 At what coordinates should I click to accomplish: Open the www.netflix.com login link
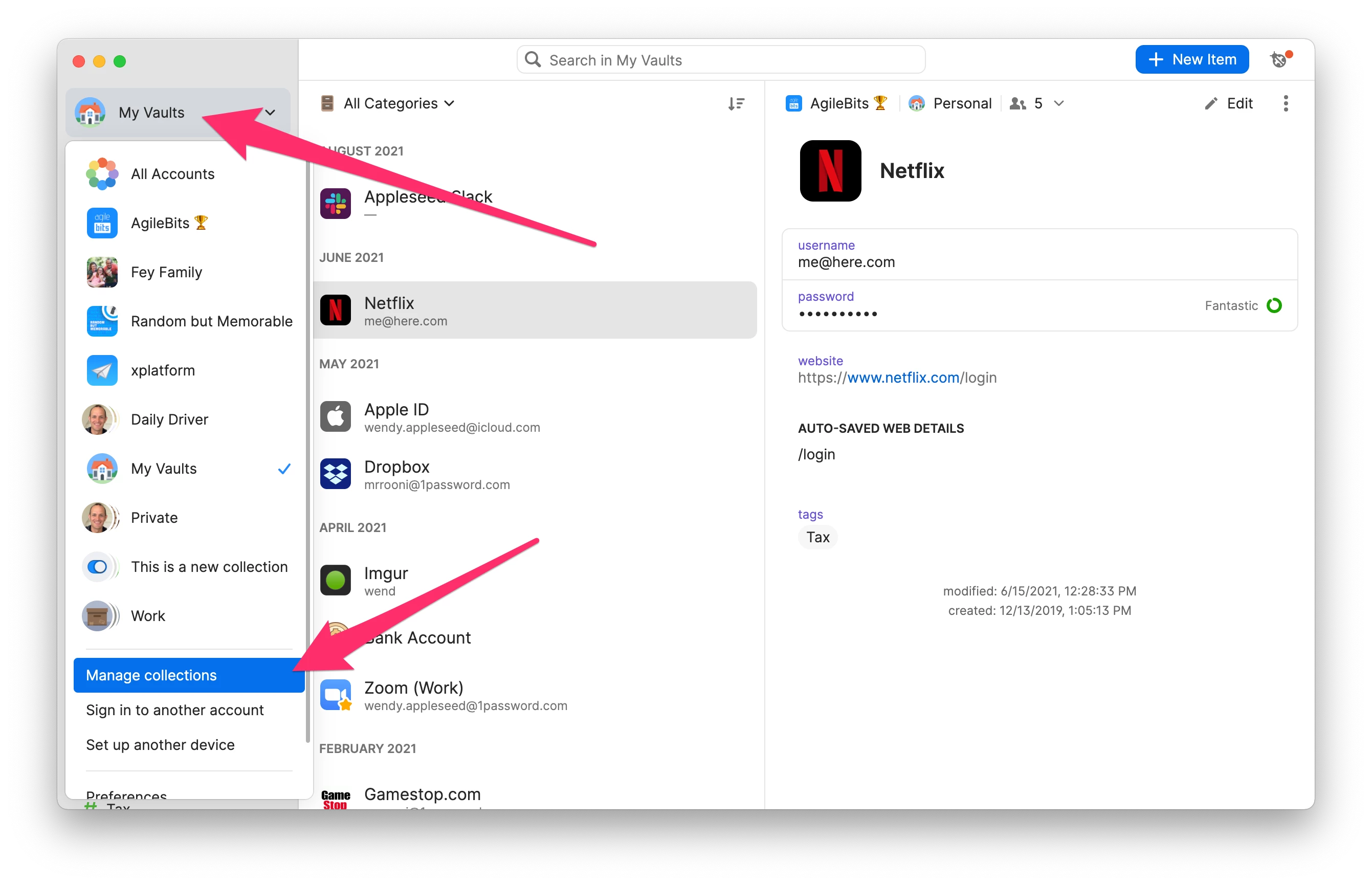point(896,378)
